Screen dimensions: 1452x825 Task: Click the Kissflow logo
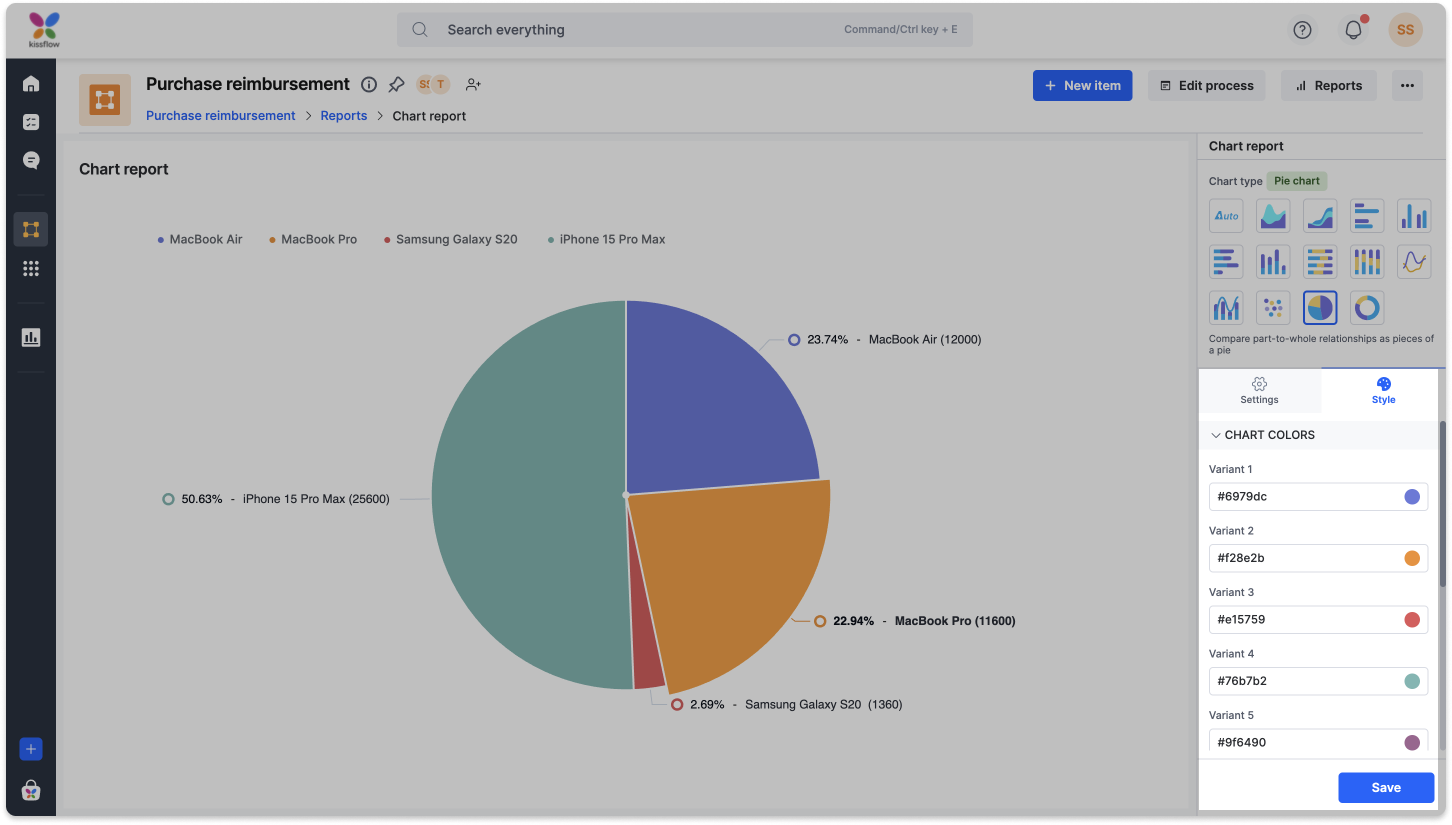pyautogui.click(x=44, y=30)
